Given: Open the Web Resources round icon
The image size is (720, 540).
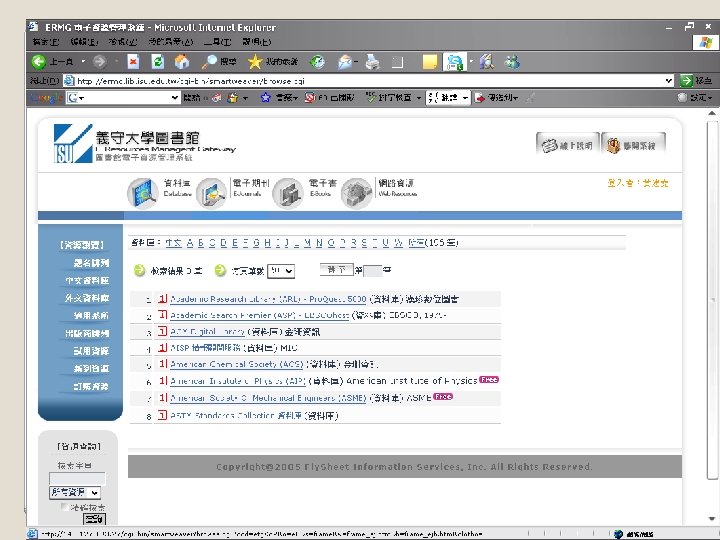Looking at the screenshot, I should click(x=356, y=193).
